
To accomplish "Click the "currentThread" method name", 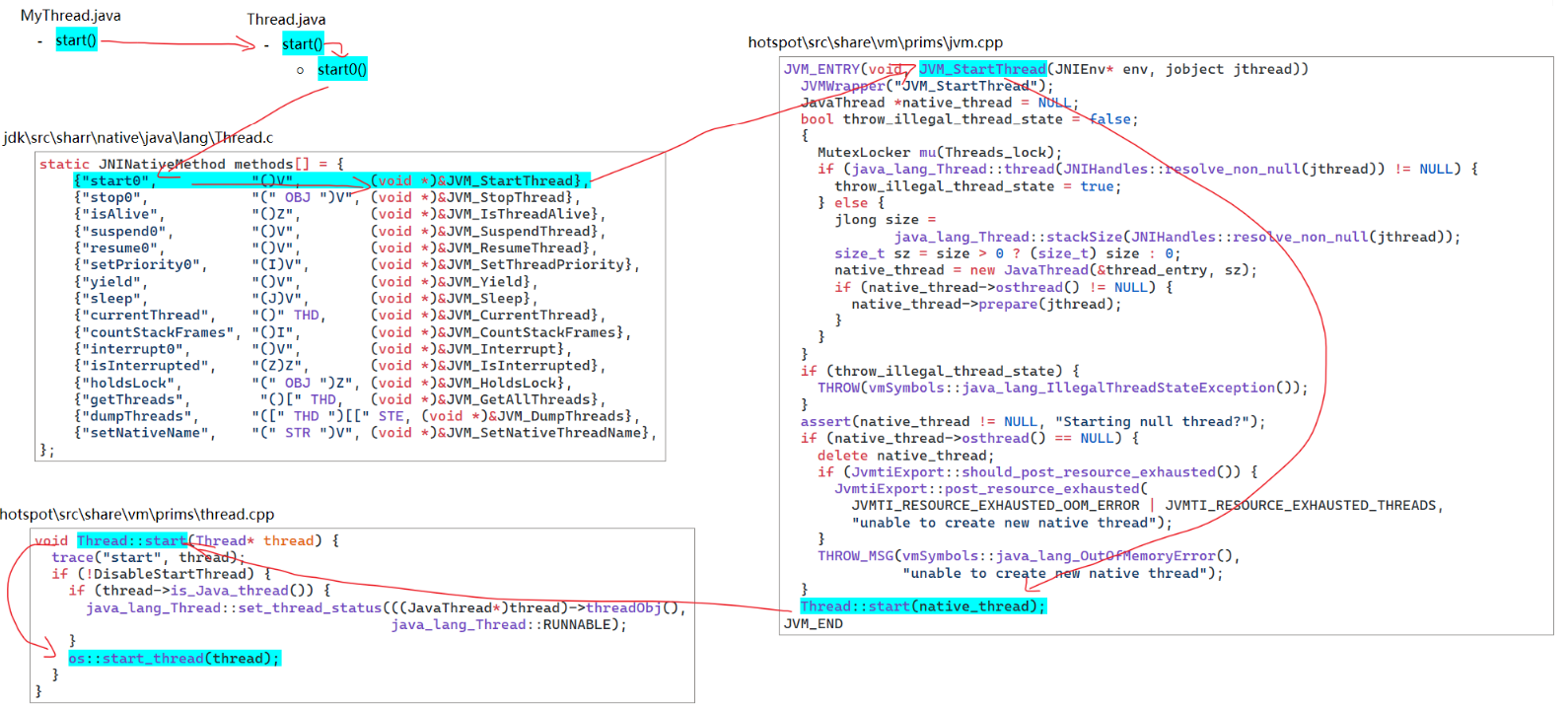I will (144, 315).
